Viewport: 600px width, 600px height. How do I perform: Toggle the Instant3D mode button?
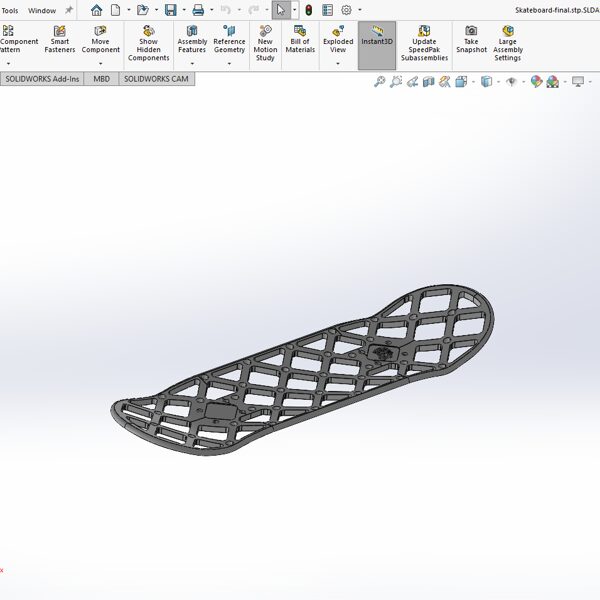377,45
